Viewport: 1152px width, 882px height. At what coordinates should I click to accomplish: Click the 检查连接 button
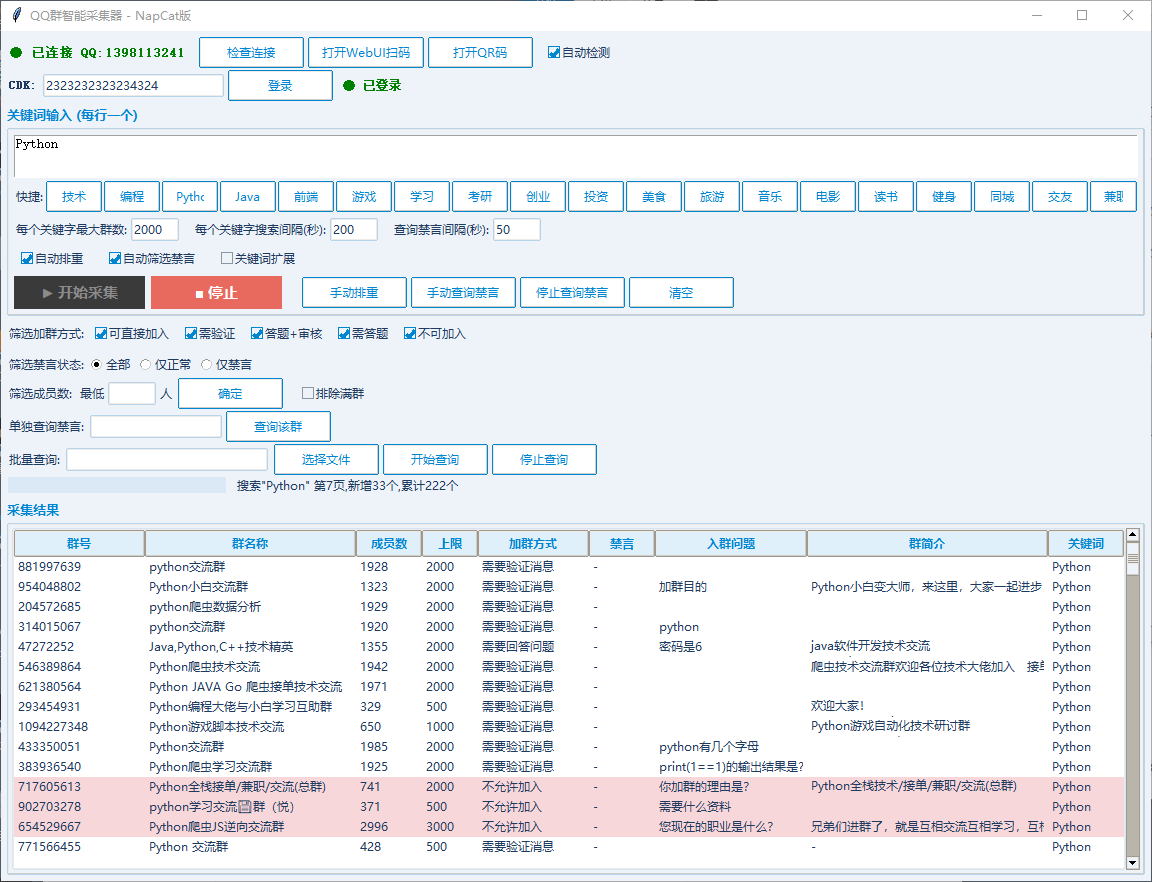tap(251, 53)
